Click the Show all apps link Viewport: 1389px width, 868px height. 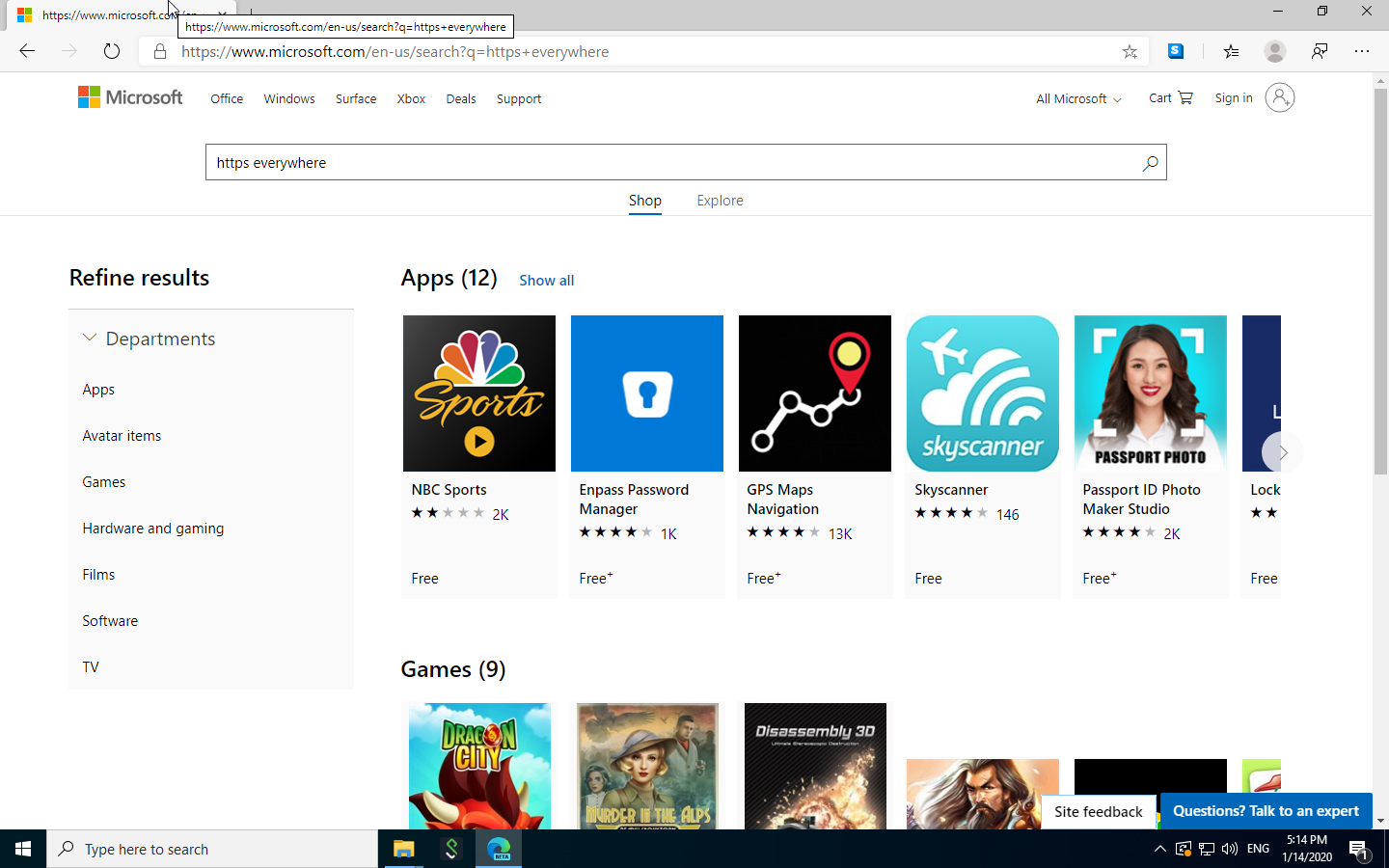pos(546,280)
